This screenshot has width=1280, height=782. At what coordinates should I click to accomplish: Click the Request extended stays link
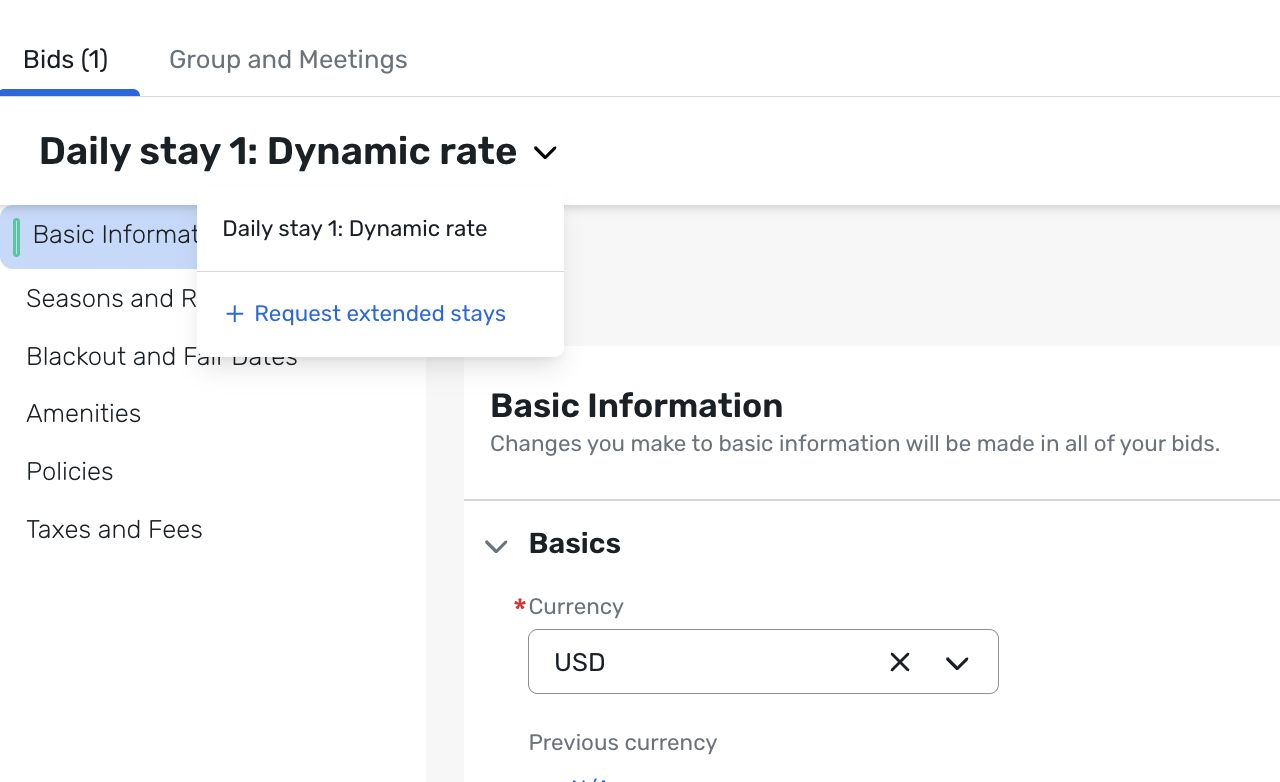pos(380,314)
